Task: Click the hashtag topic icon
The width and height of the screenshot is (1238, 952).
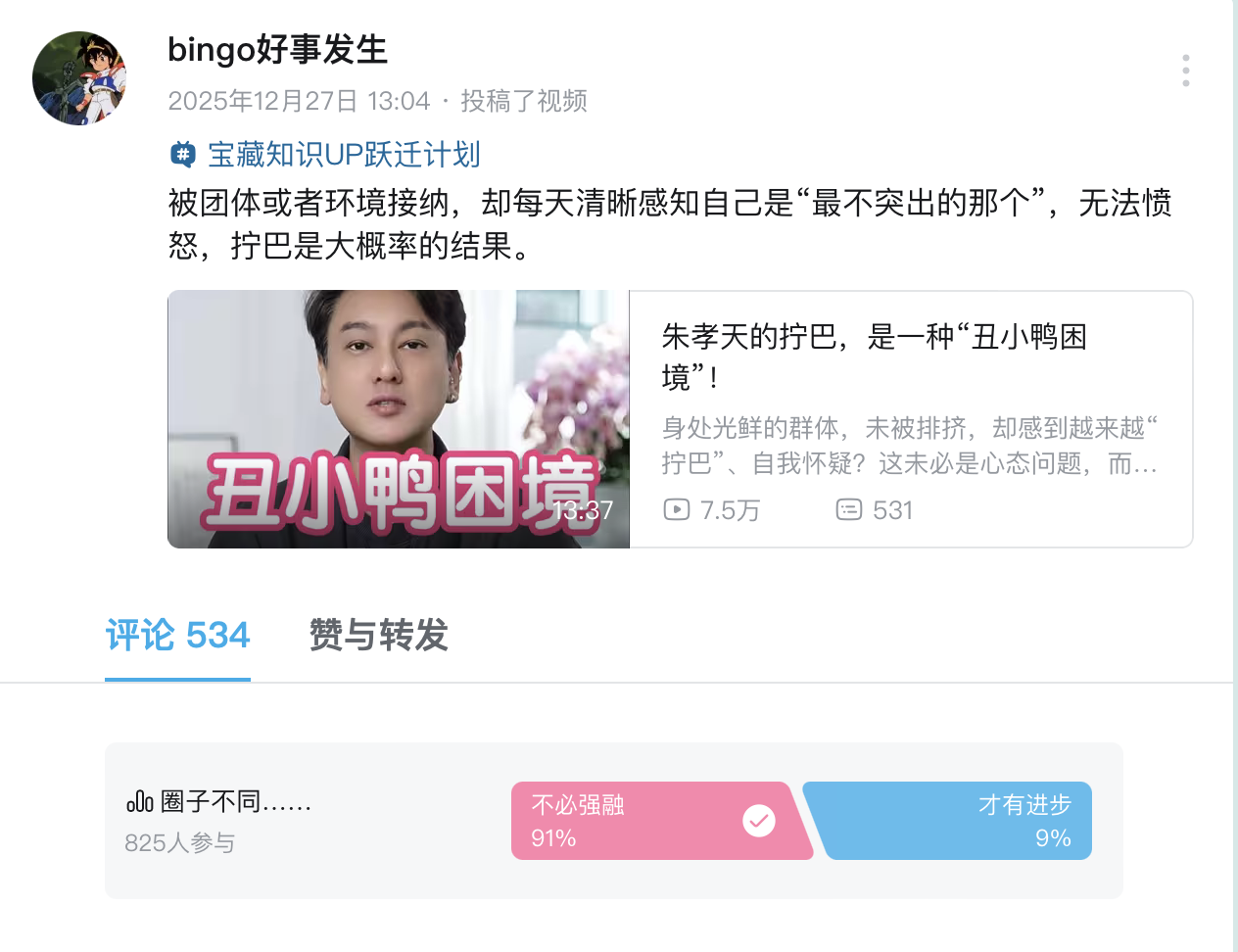Action: (182, 155)
